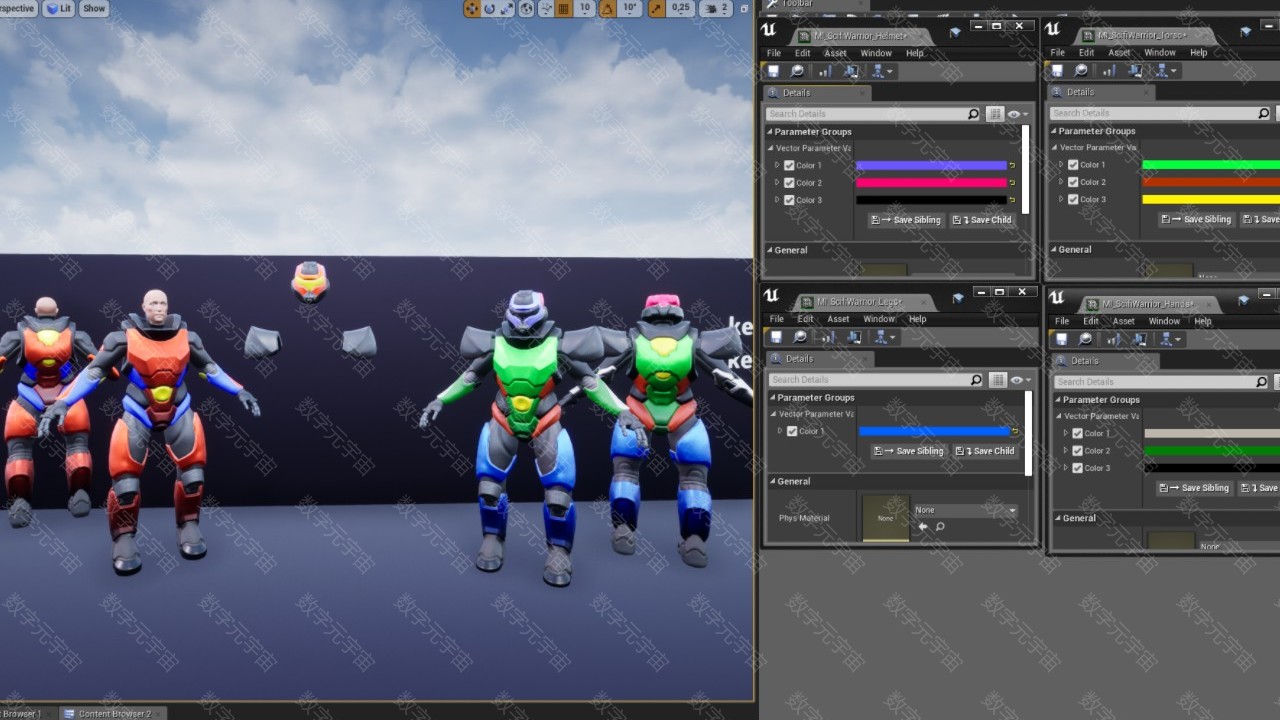Viewport: 1280px width, 720px height.
Task: Click Save Sibling in Hands material window
Action: (x=1194, y=488)
